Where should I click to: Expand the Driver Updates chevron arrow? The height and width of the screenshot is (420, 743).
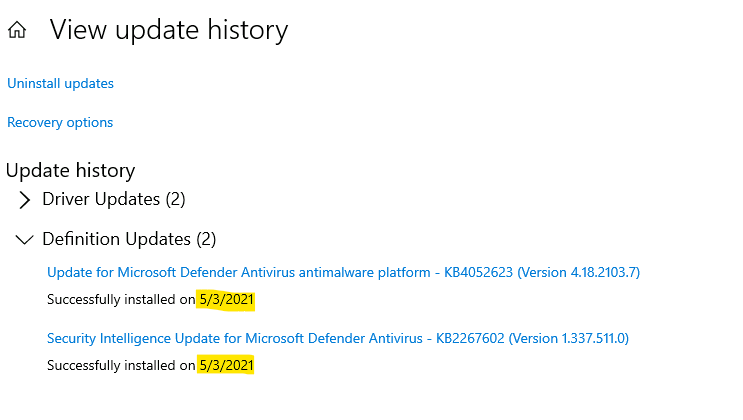pyautogui.click(x=24, y=200)
